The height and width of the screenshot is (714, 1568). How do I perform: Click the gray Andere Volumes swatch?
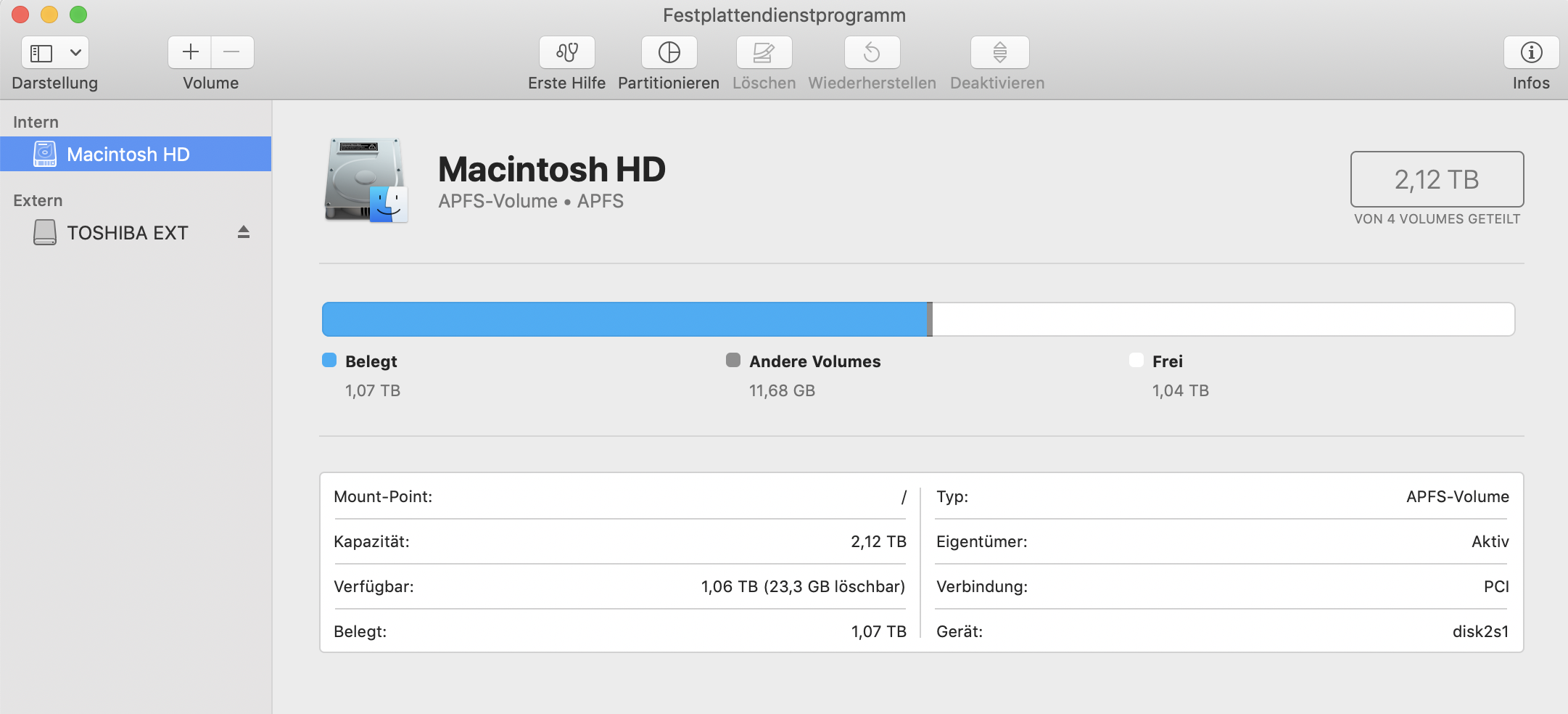coord(733,361)
